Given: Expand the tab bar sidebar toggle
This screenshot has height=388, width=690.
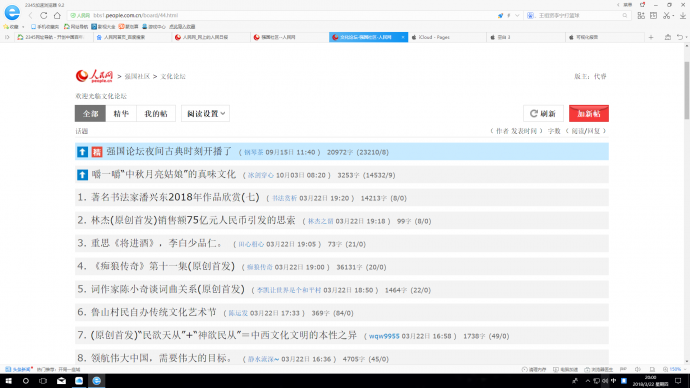Looking at the screenshot, I should point(7,37).
